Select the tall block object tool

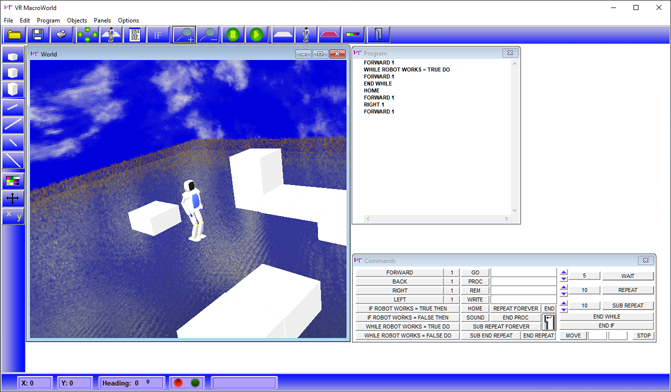[x=13, y=89]
